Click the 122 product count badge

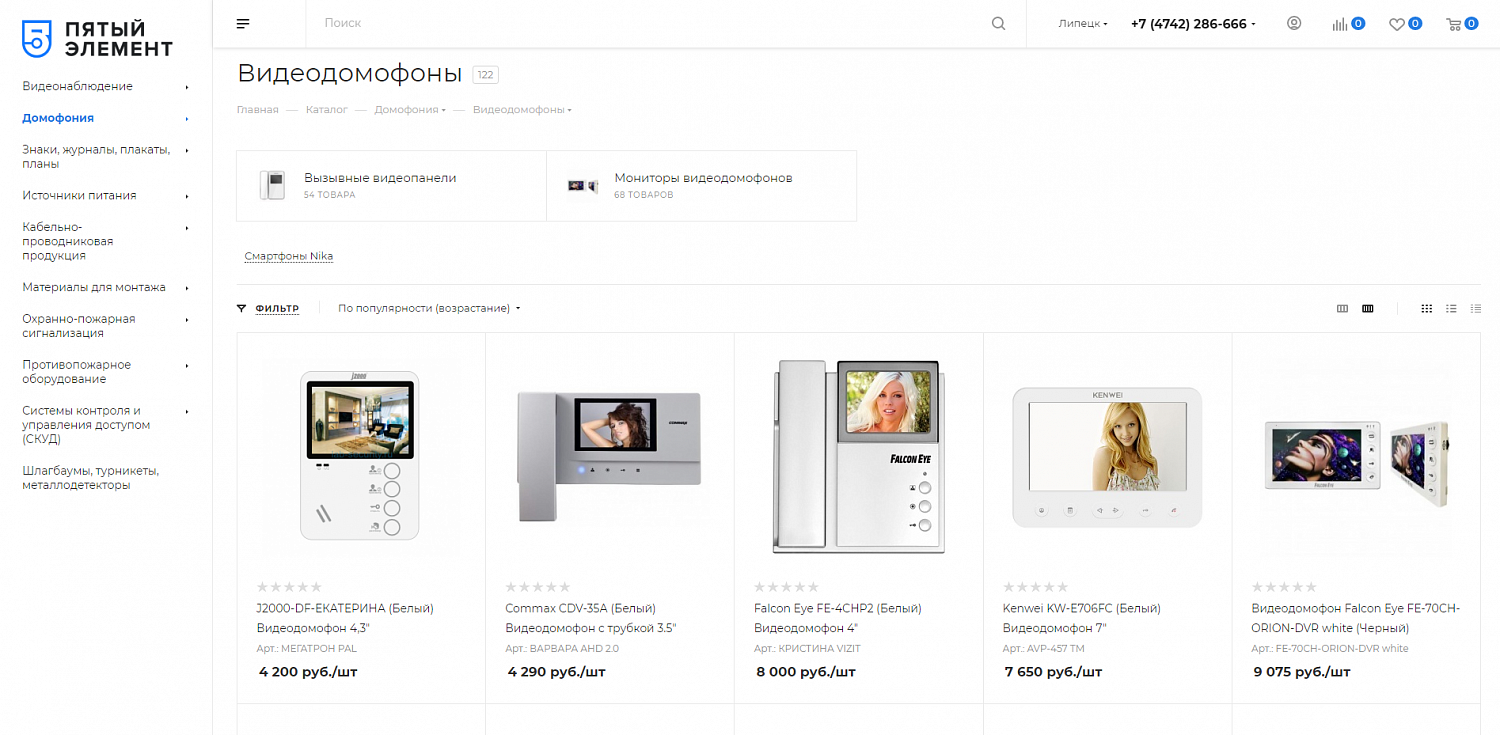(x=485, y=75)
